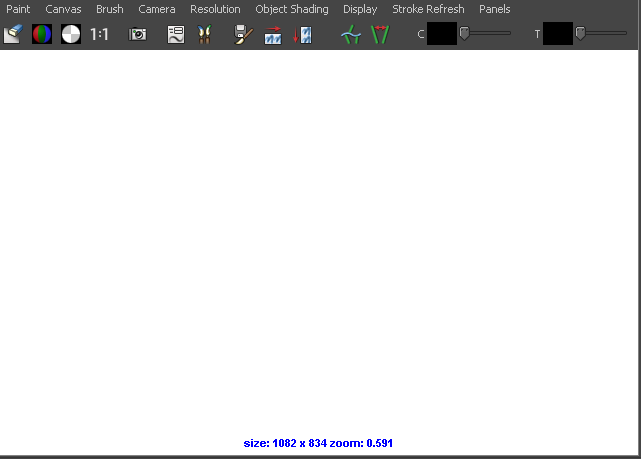Click the Get Brush icon with two brushes
The width and height of the screenshot is (641, 459).
[204, 34]
